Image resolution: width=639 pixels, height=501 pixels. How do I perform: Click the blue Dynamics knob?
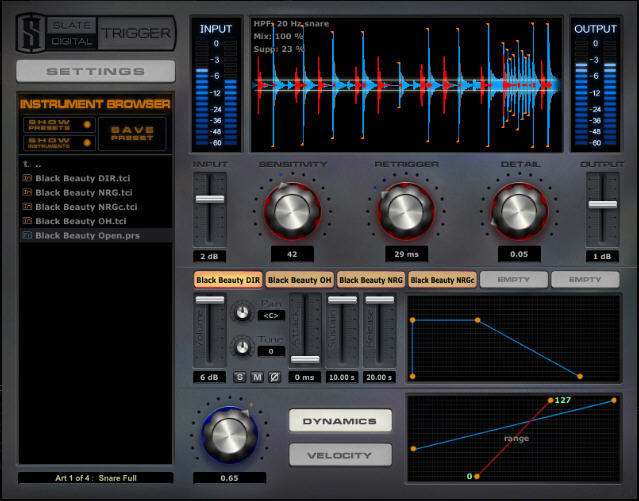click(x=229, y=435)
